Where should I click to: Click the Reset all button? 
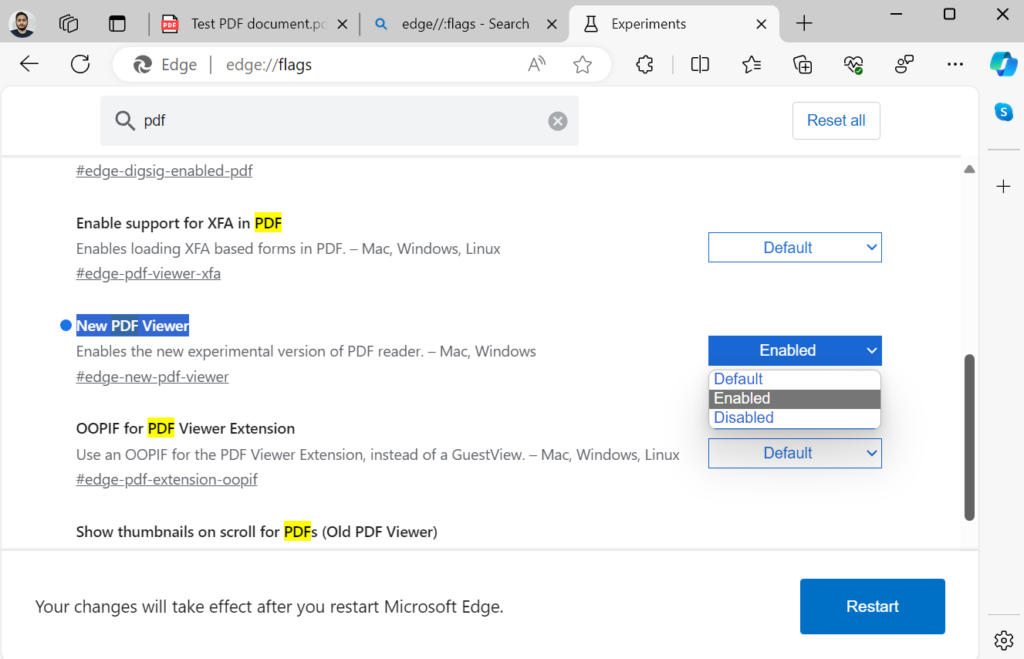pos(836,120)
